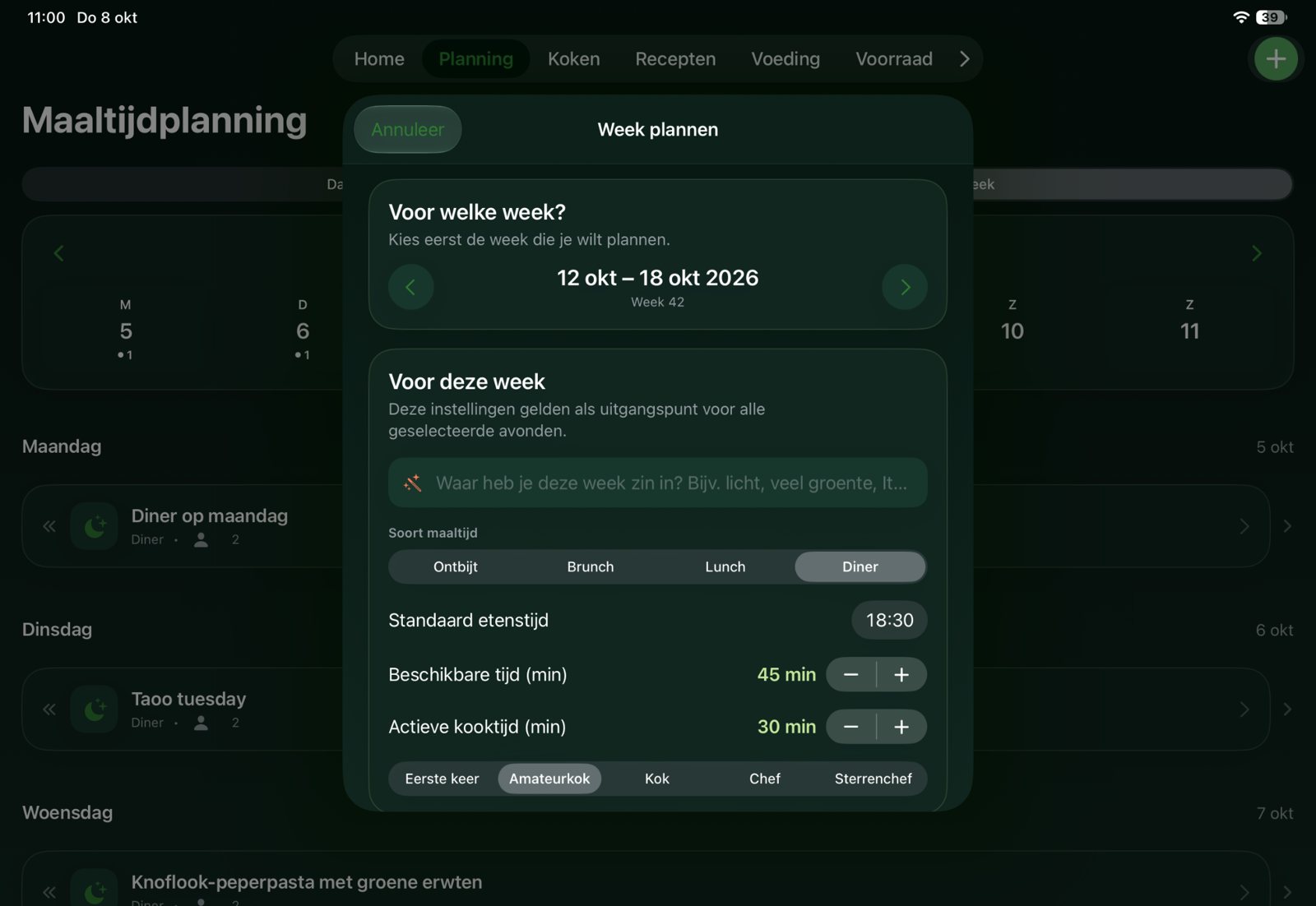Increase Actieve kooktijd with plus
The width and height of the screenshot is (1316, 906).
point(901,727)
